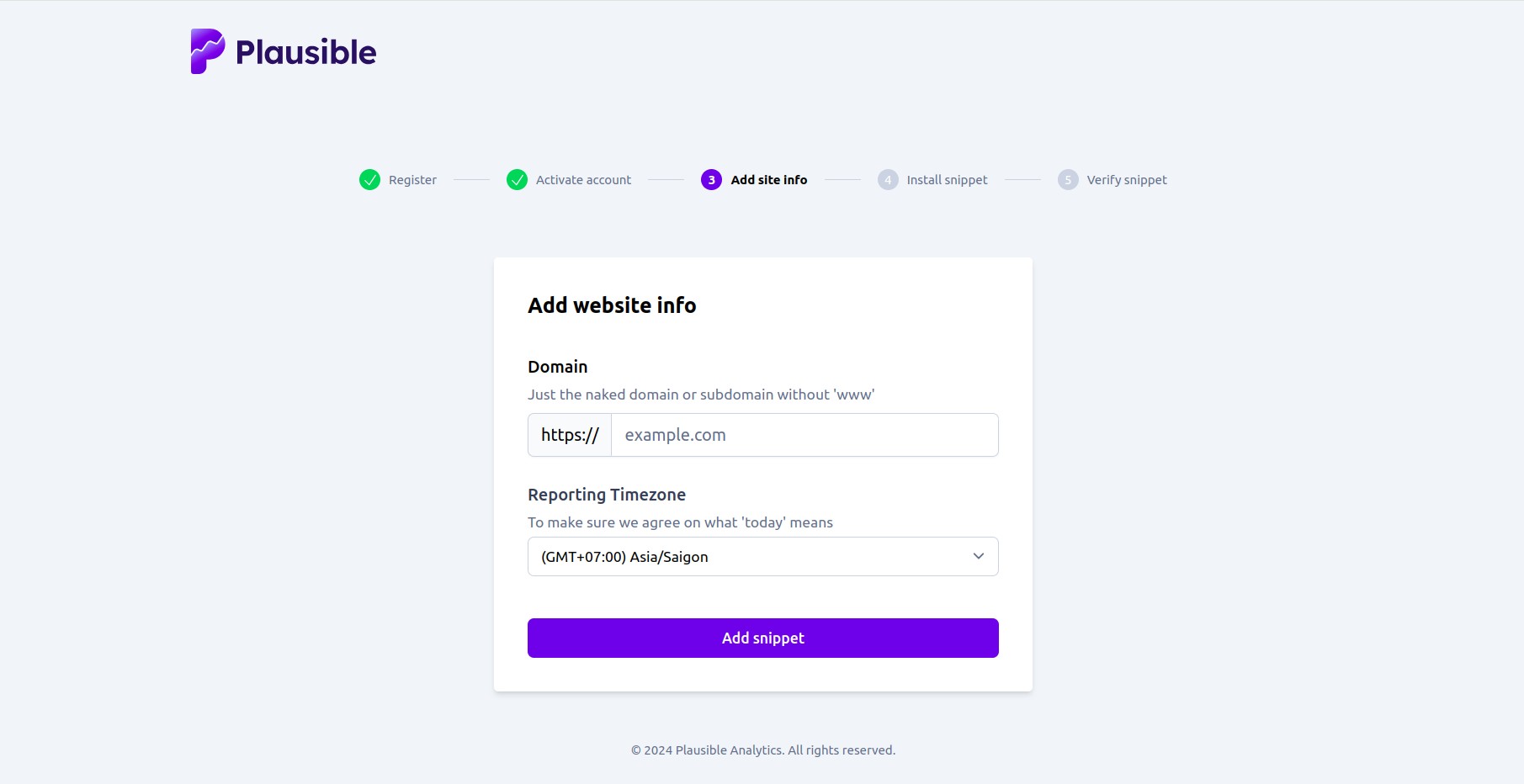The width and height of the screenshot is (1524, 784).
Task: Click the Plausible logo icon
Action: pos(208,51)
